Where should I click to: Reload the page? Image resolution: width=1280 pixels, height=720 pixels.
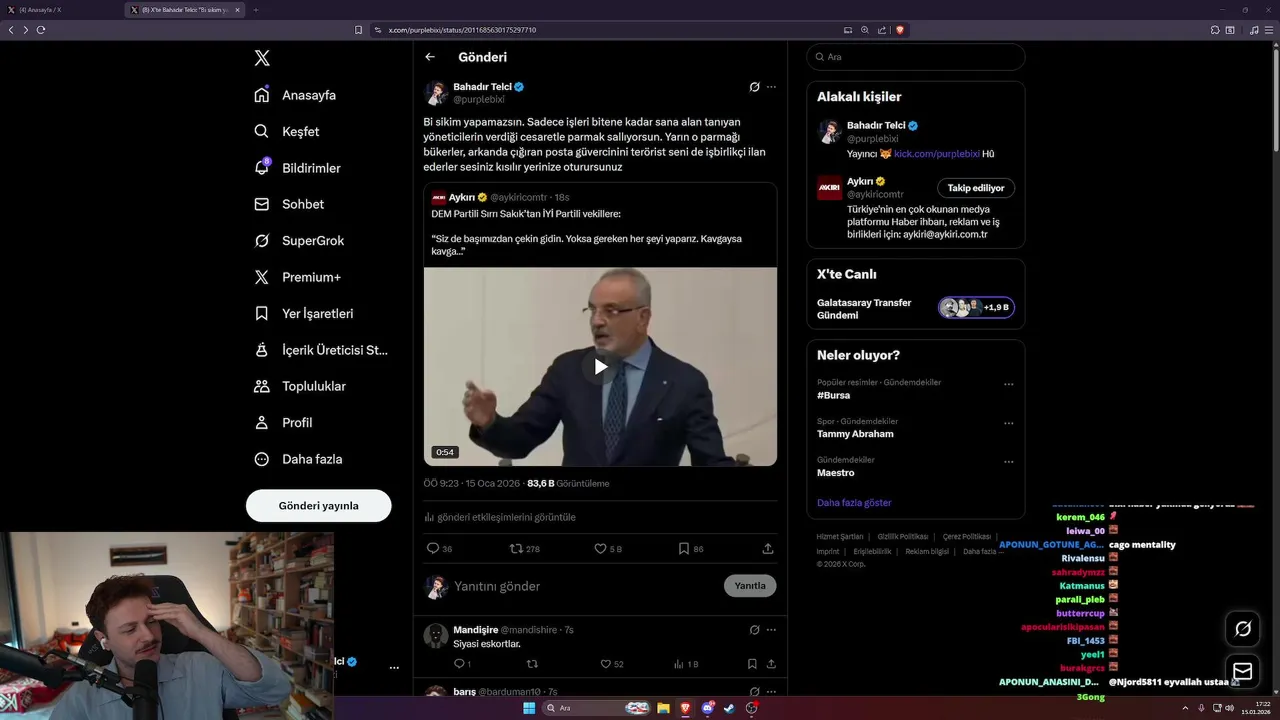click(x=41, y=30)
